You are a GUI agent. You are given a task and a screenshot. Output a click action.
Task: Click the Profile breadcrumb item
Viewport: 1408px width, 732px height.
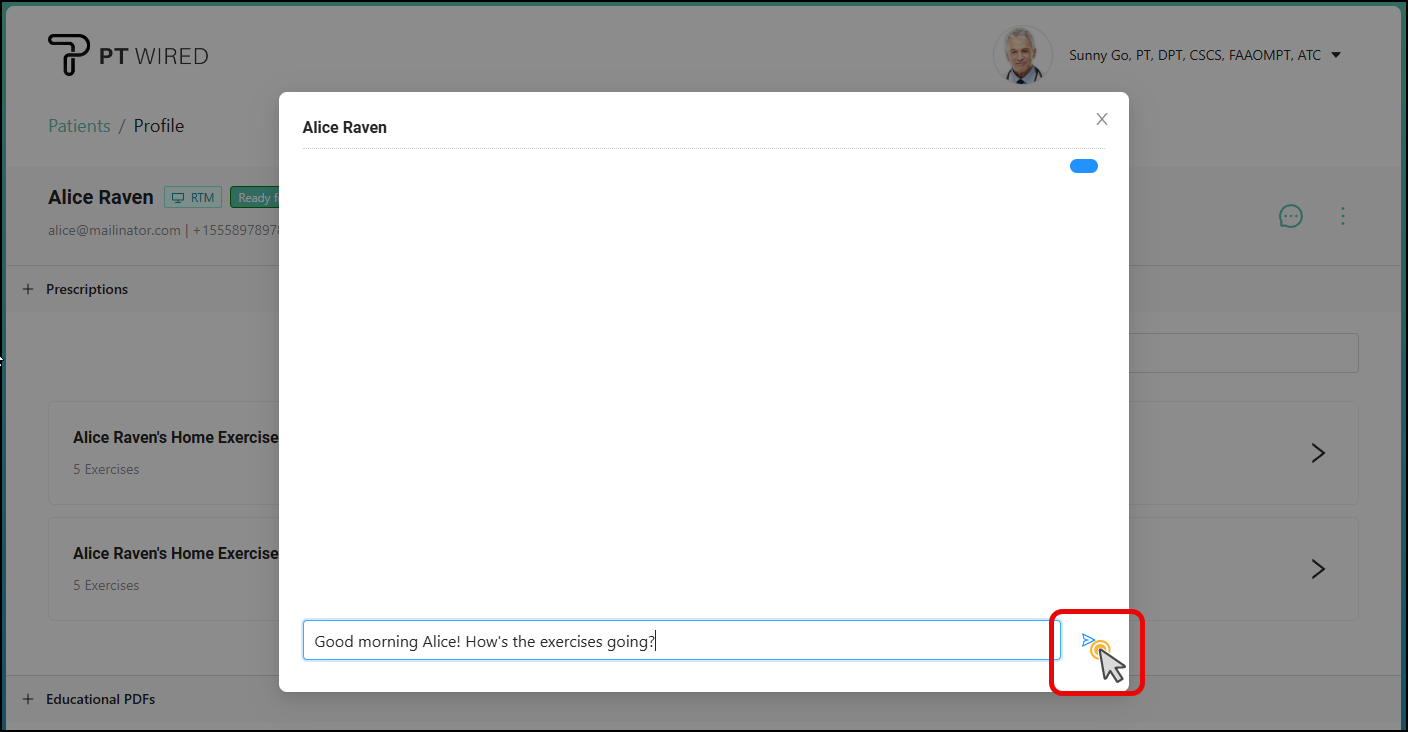click(159, 126)
